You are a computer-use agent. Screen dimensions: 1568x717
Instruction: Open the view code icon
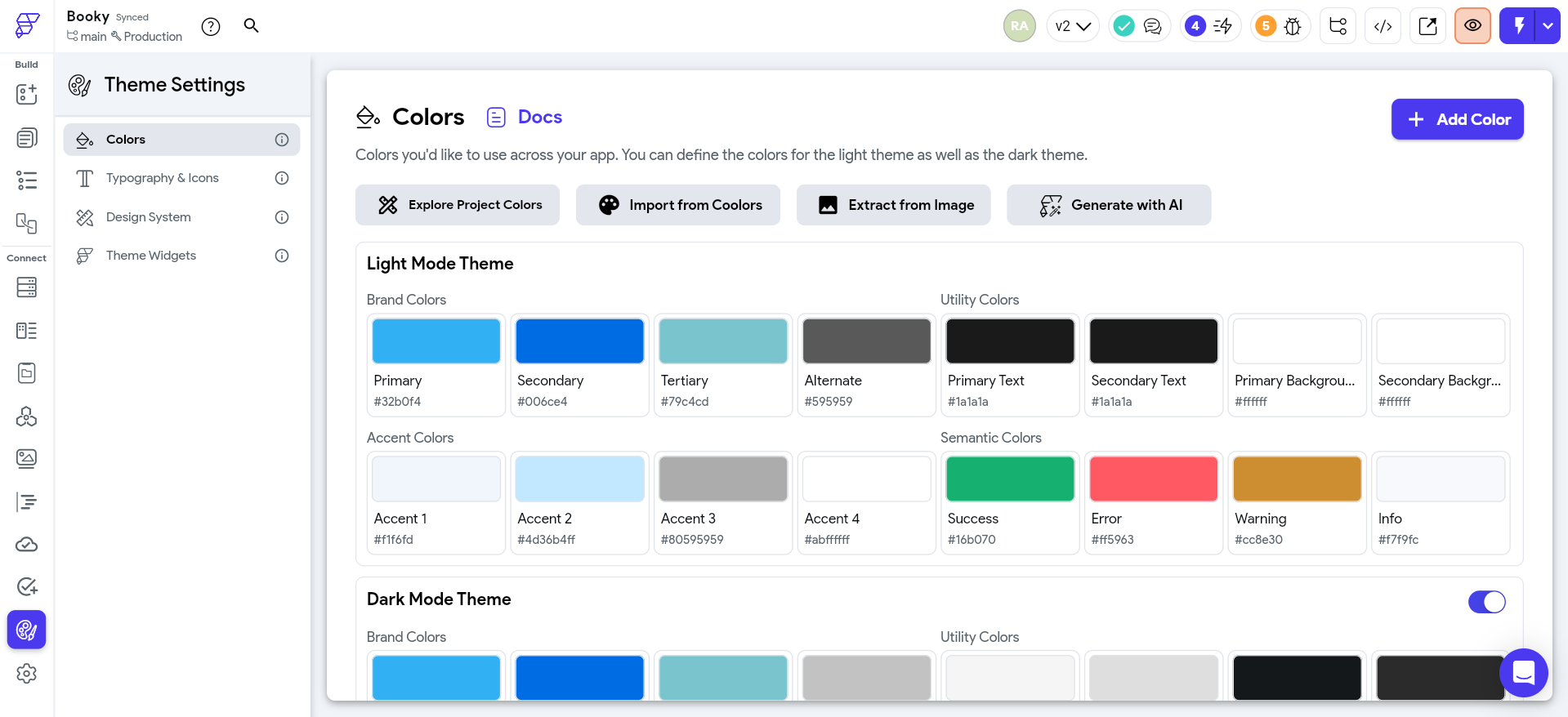coord(1383,26)
